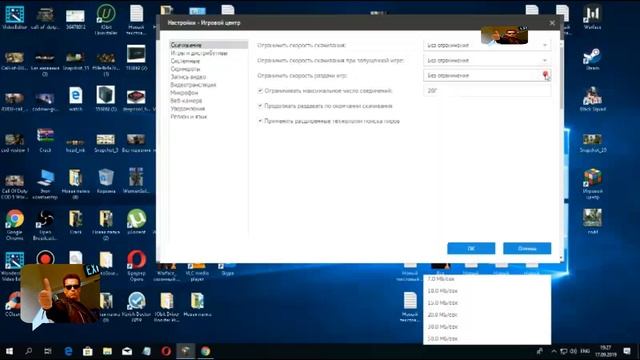This screenshot has height=360, width=640.
Task: Expand the download speed limit dropdown
Action: pos(487,45)
